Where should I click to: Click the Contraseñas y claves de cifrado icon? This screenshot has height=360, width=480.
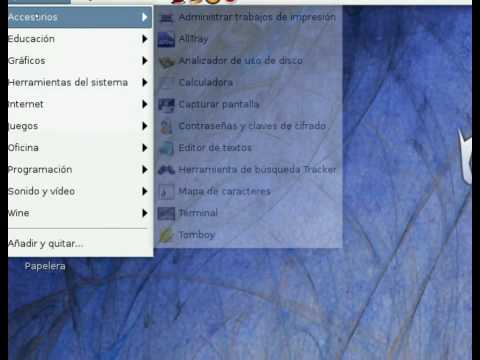click(166, 127)
